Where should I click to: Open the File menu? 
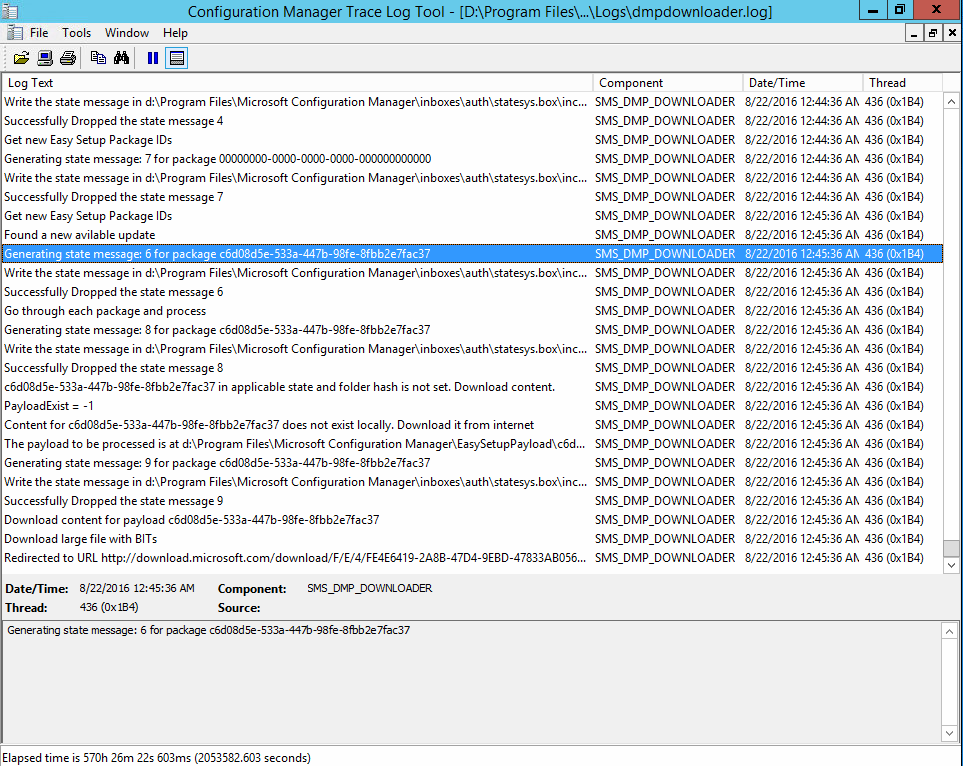[39, 33]
